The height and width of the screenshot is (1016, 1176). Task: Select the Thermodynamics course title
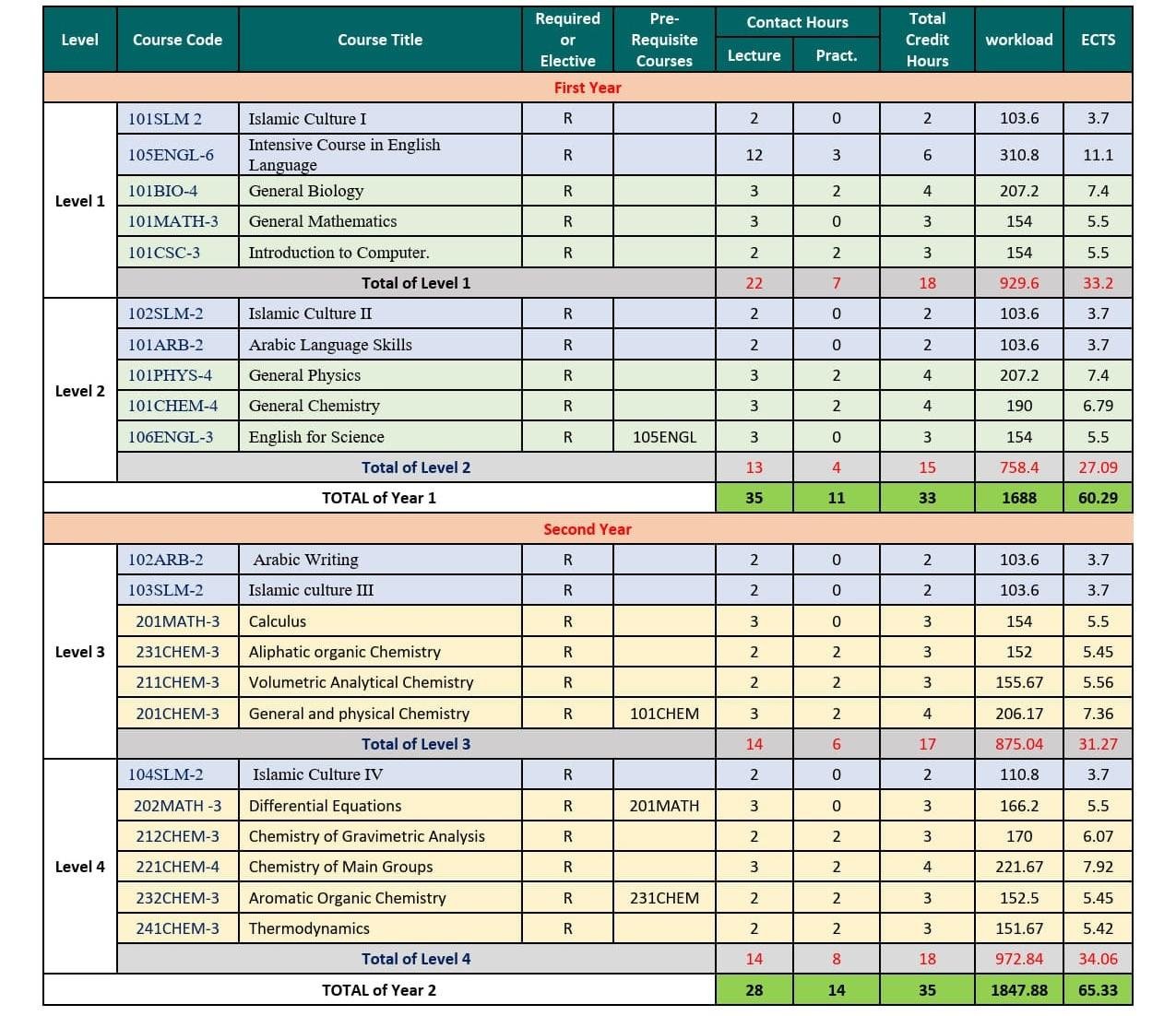point(309,928)
